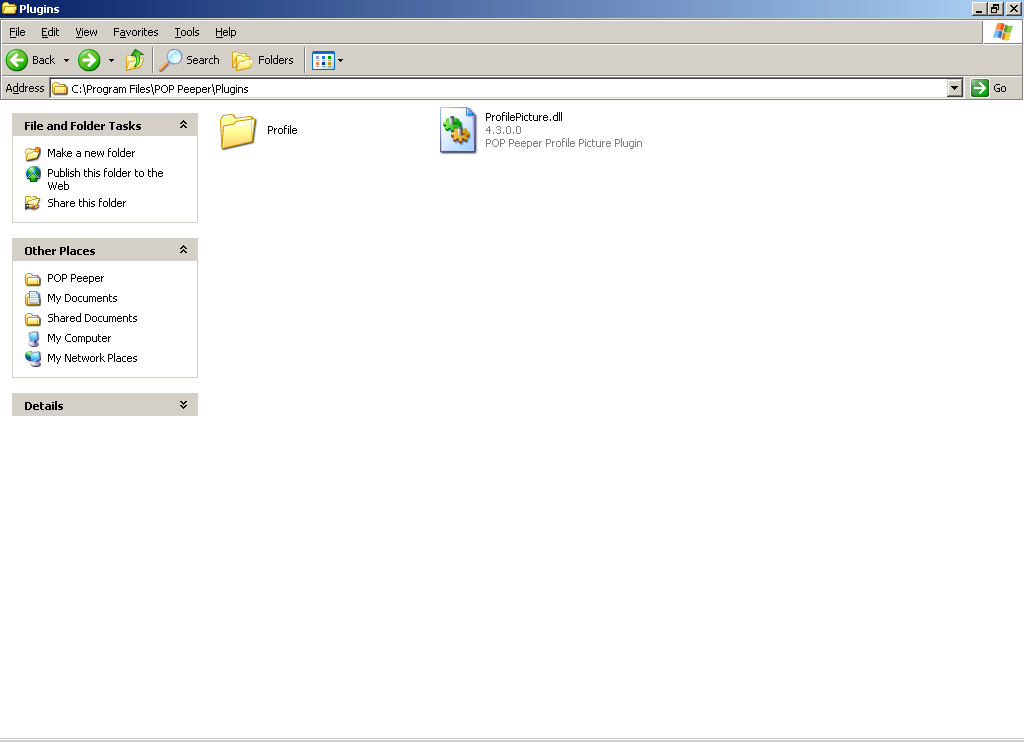Click the POP Peeper folder icon in Other Places
Screen dimensions: 1024x742
33,279
